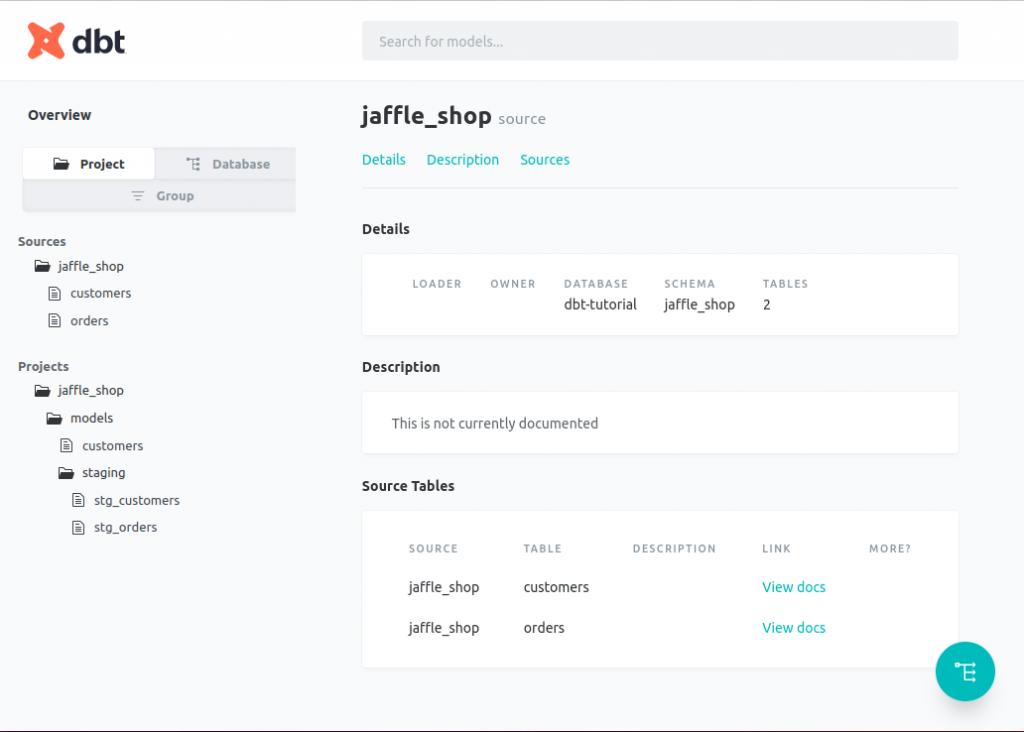Open the stg_orders model
1024x732 pixels.
pos(125,527)
